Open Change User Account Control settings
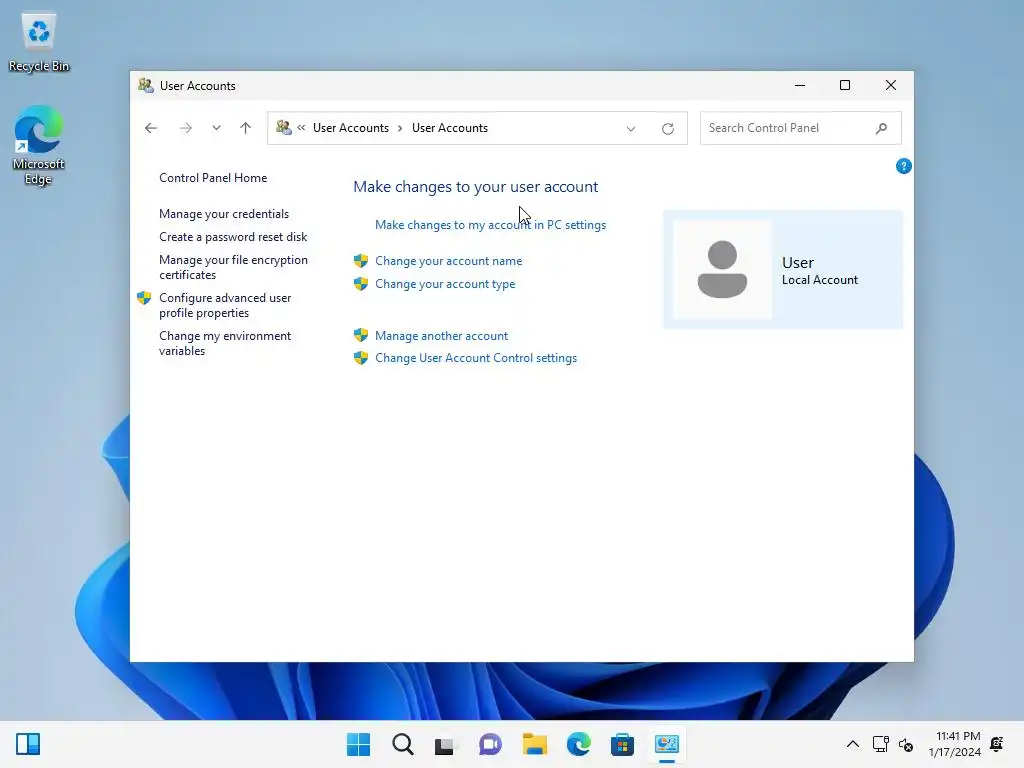The height and width of the screenshot is (768, 1024). click(x=476, y=358)
